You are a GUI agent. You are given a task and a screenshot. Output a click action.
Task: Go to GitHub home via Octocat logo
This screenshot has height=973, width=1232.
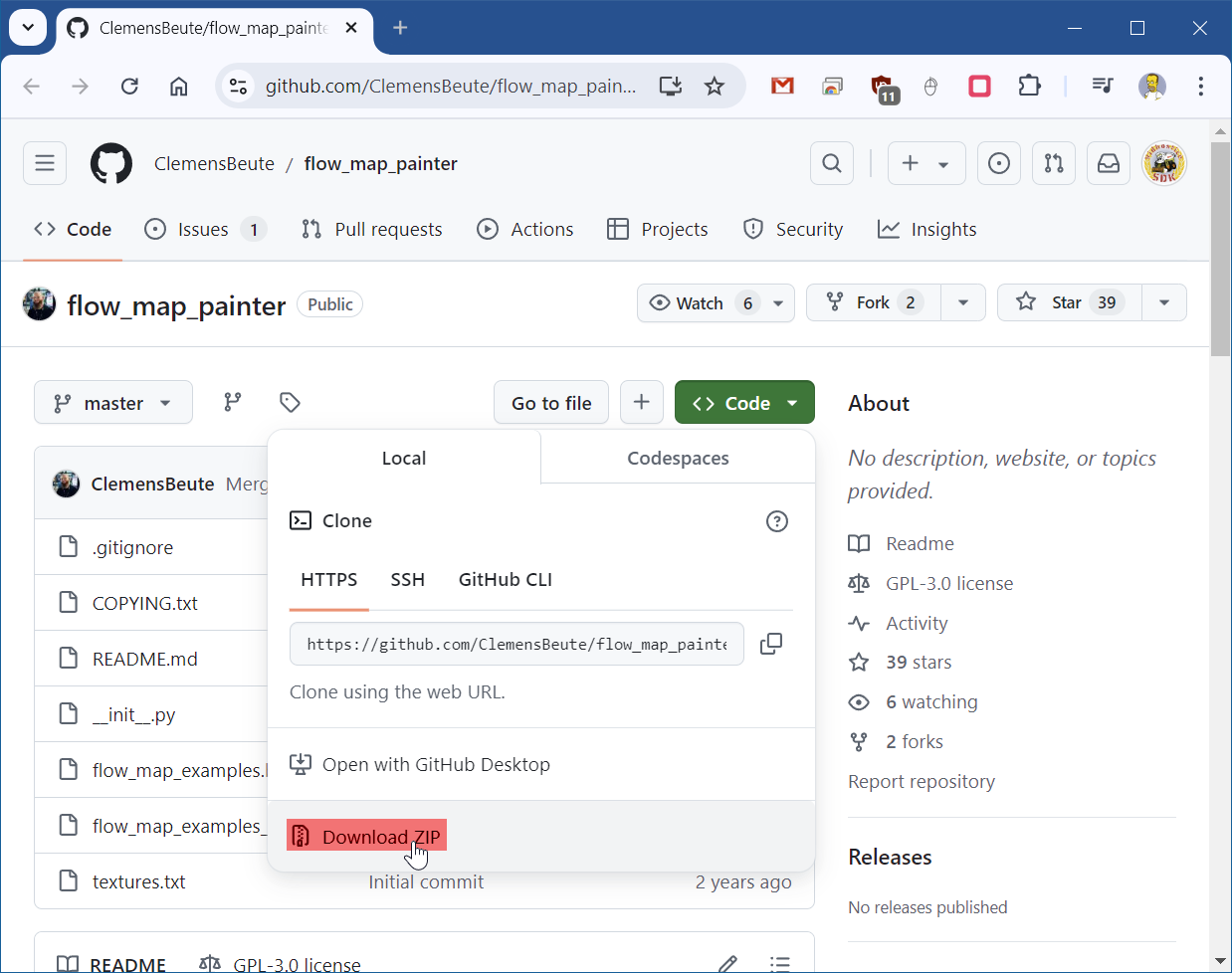click(x=111, y=163)
